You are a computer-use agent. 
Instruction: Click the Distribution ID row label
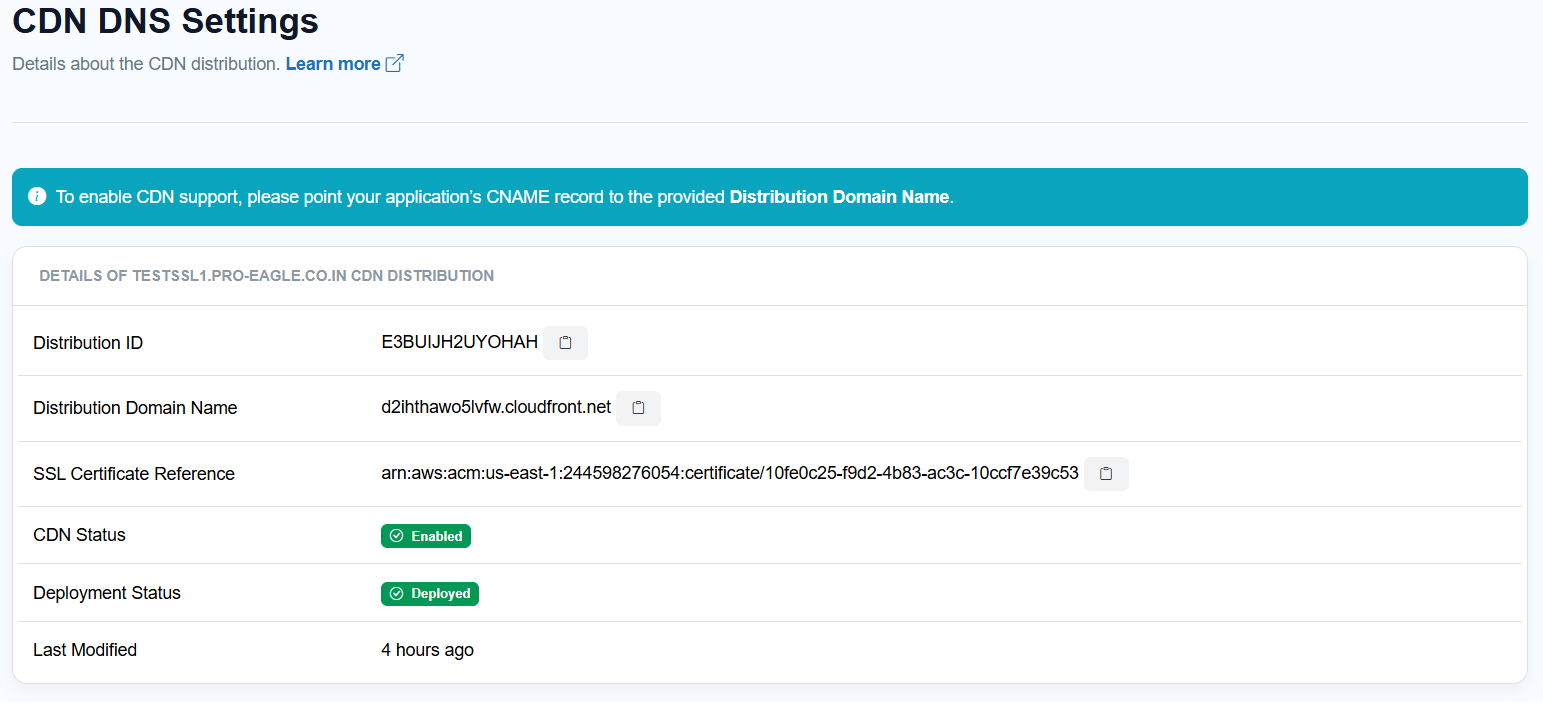pyautogui.click(x=88, y=343)
